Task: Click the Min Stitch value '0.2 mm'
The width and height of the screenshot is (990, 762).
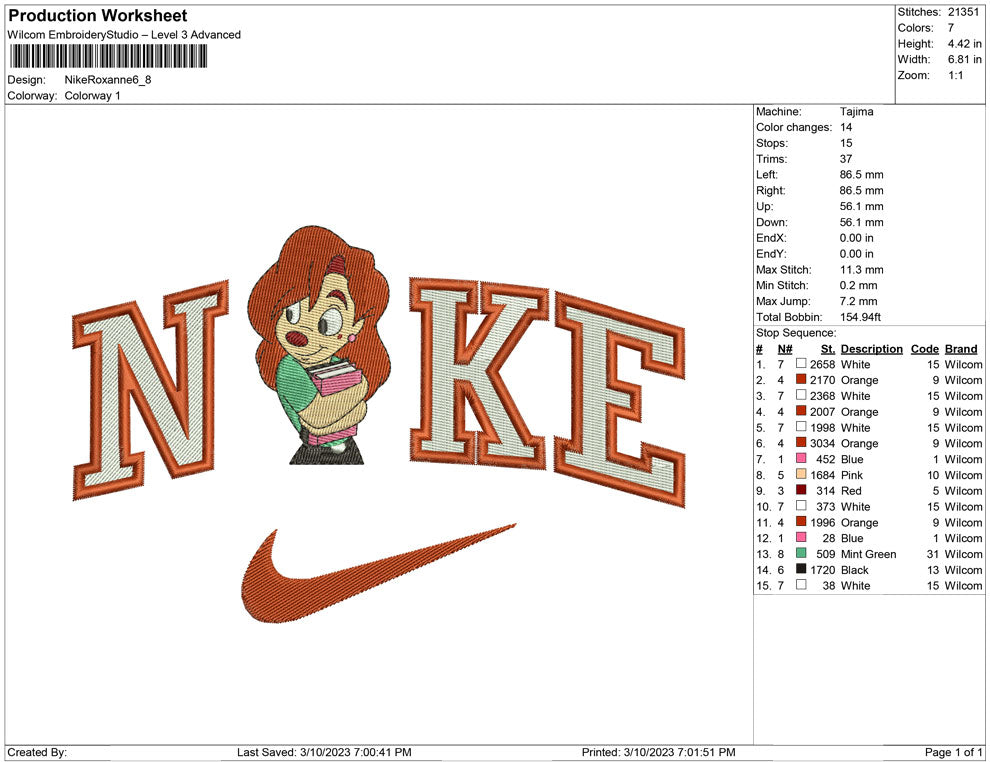Action: tap(859, 285)
